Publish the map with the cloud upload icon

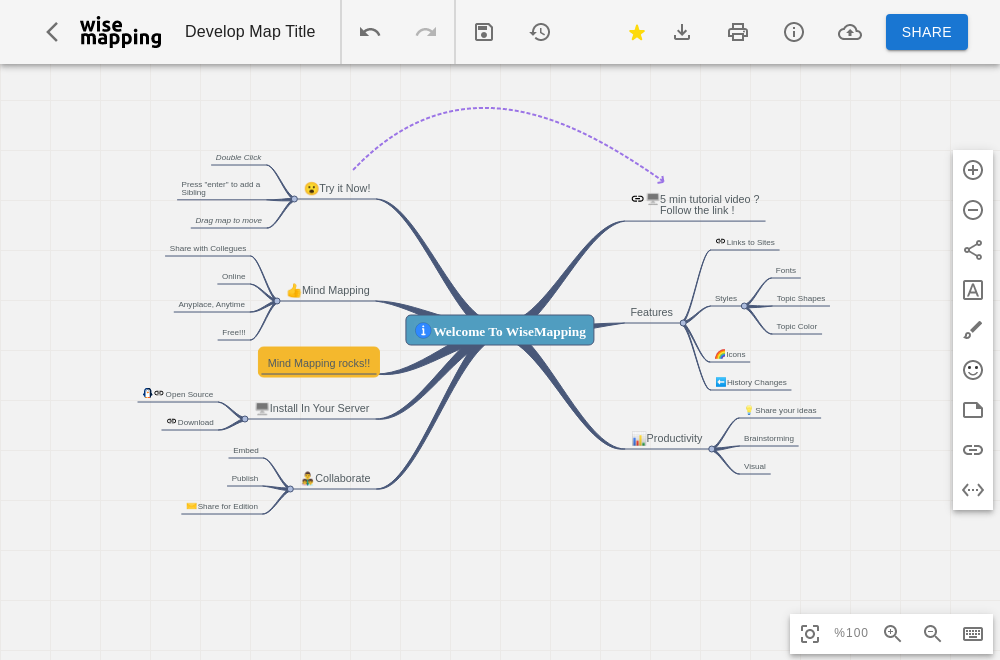tap(849, 32)
